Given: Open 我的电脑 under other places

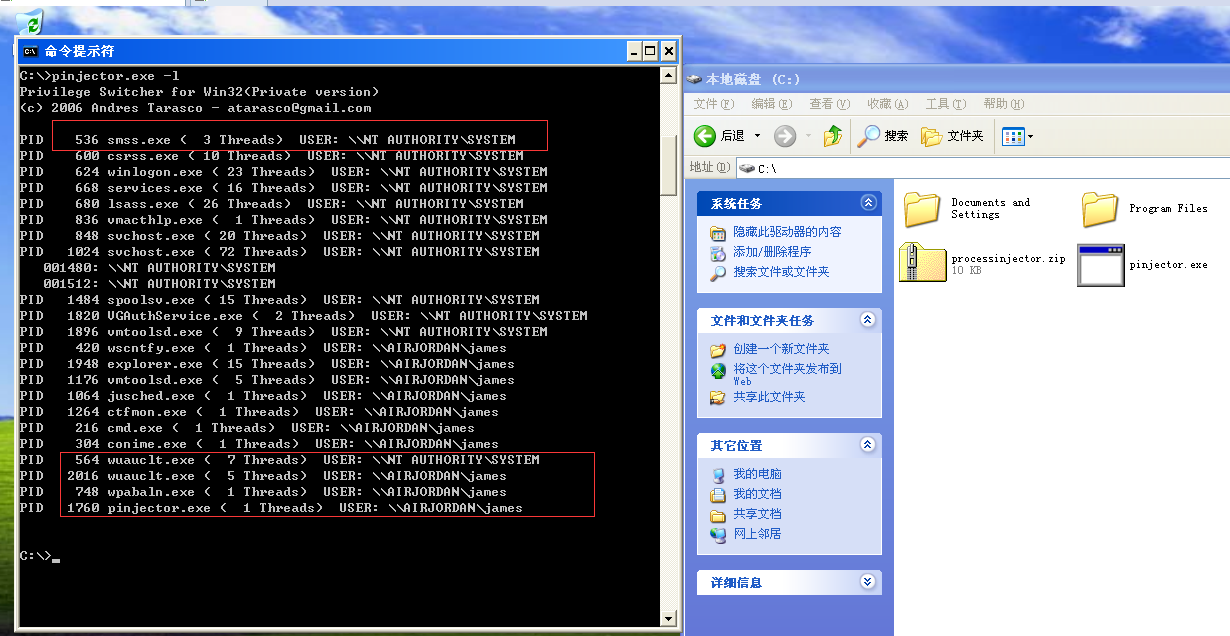Looking at the screenshot, I should pos(757,474).
